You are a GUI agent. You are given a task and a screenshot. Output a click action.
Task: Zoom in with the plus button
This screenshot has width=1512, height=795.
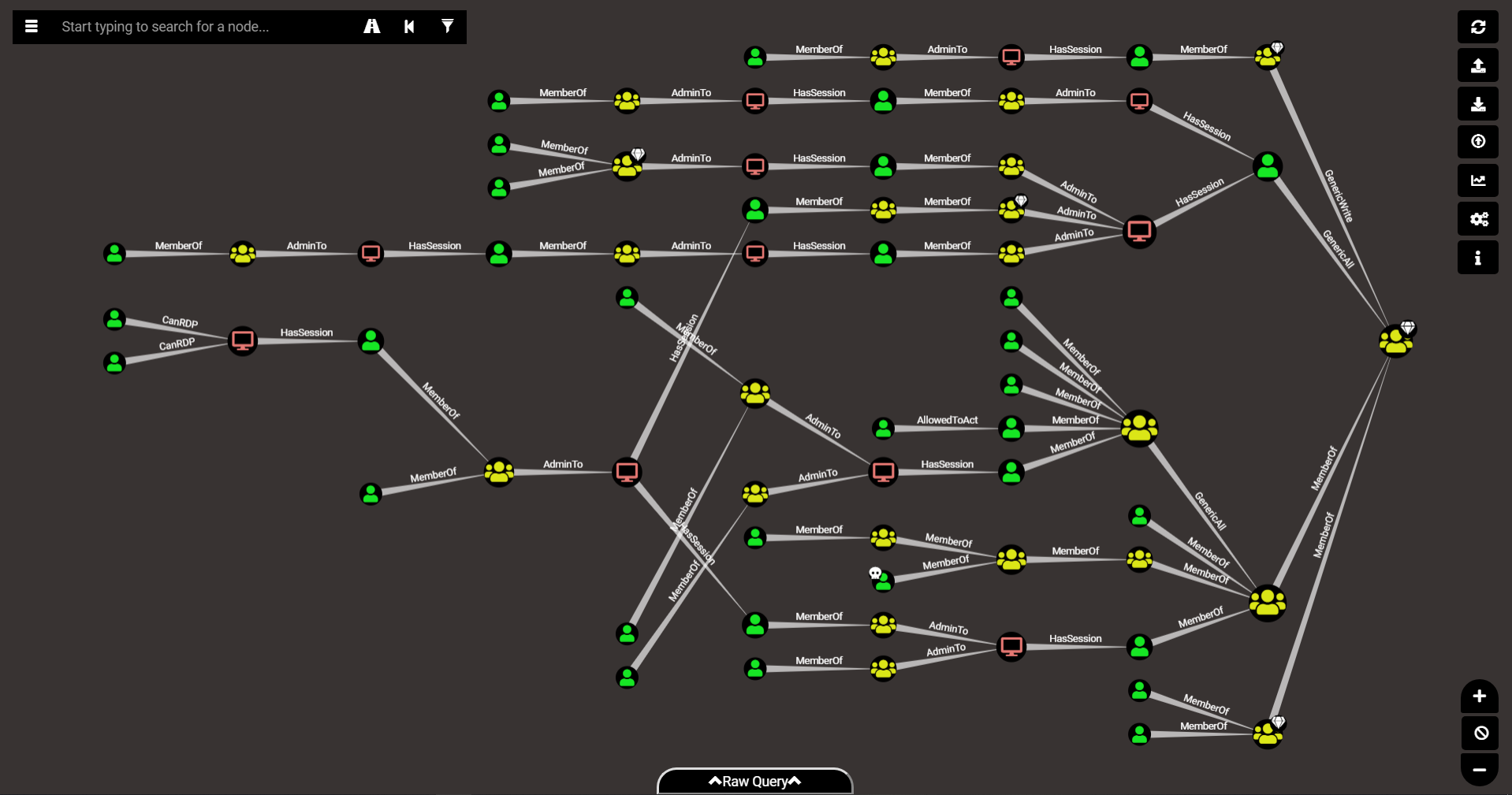[1480, 697]
